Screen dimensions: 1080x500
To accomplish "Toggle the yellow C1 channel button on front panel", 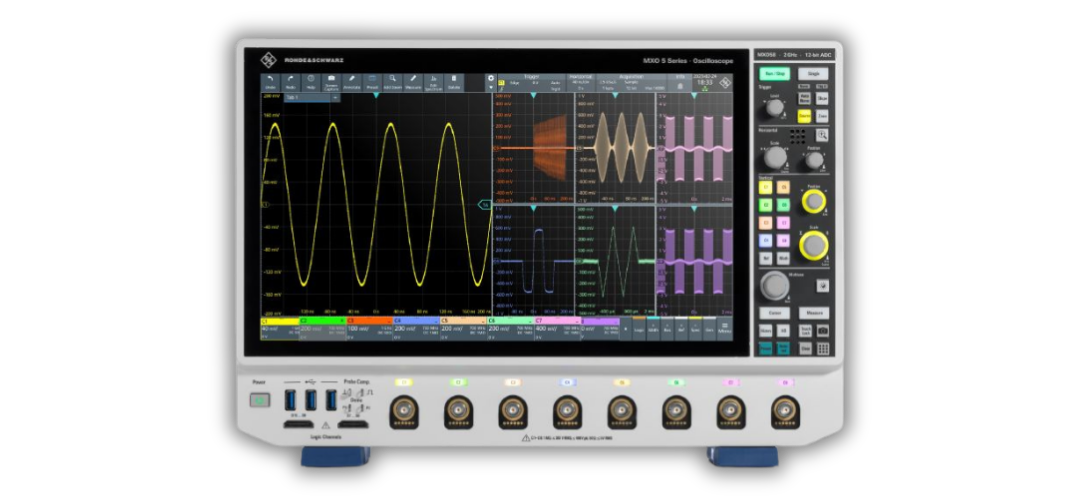I will tap(766, 187).
